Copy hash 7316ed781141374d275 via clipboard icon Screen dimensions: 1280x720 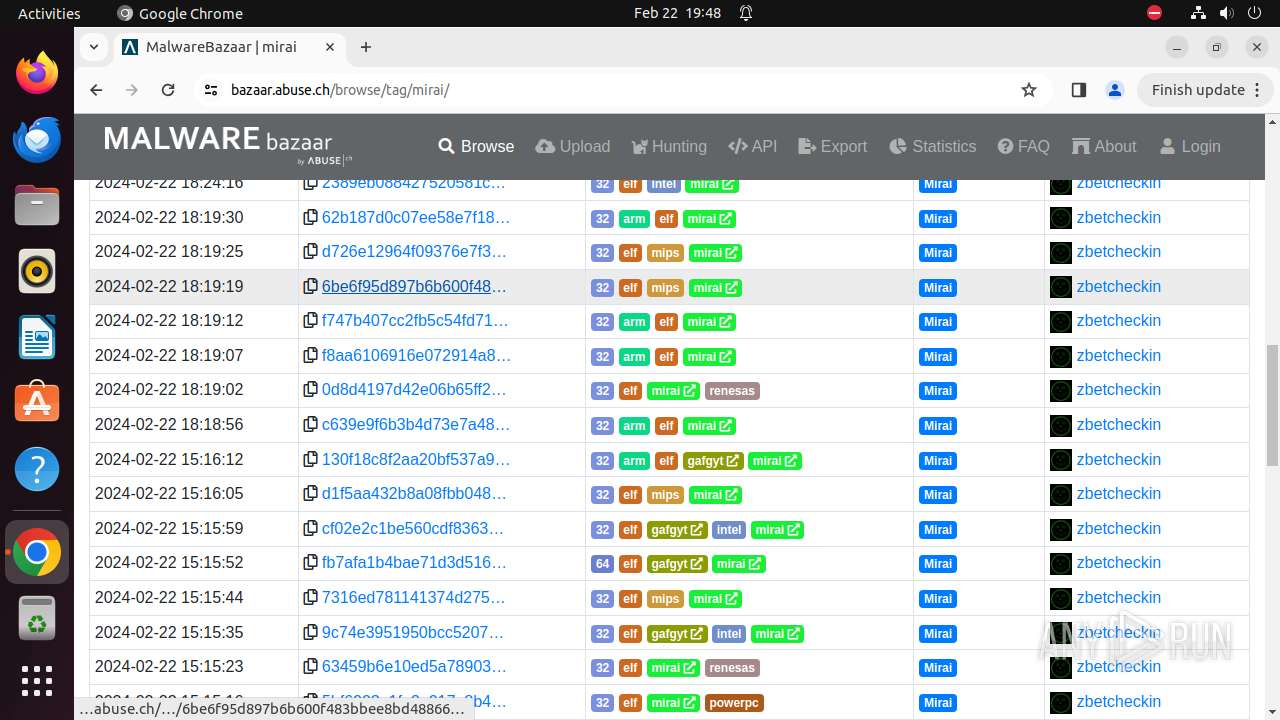tap(311, 598)
